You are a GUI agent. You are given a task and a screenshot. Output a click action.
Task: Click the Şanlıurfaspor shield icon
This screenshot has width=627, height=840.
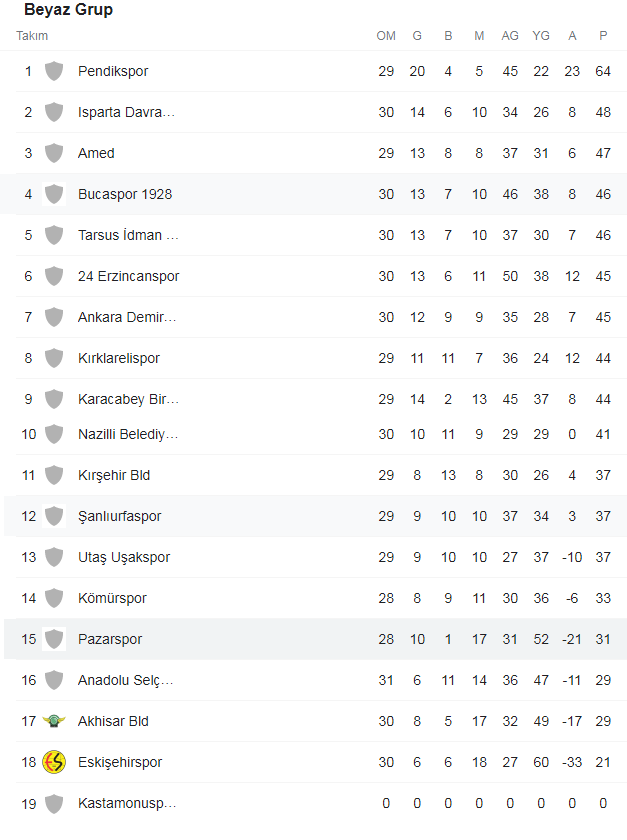tap(54, 516)
